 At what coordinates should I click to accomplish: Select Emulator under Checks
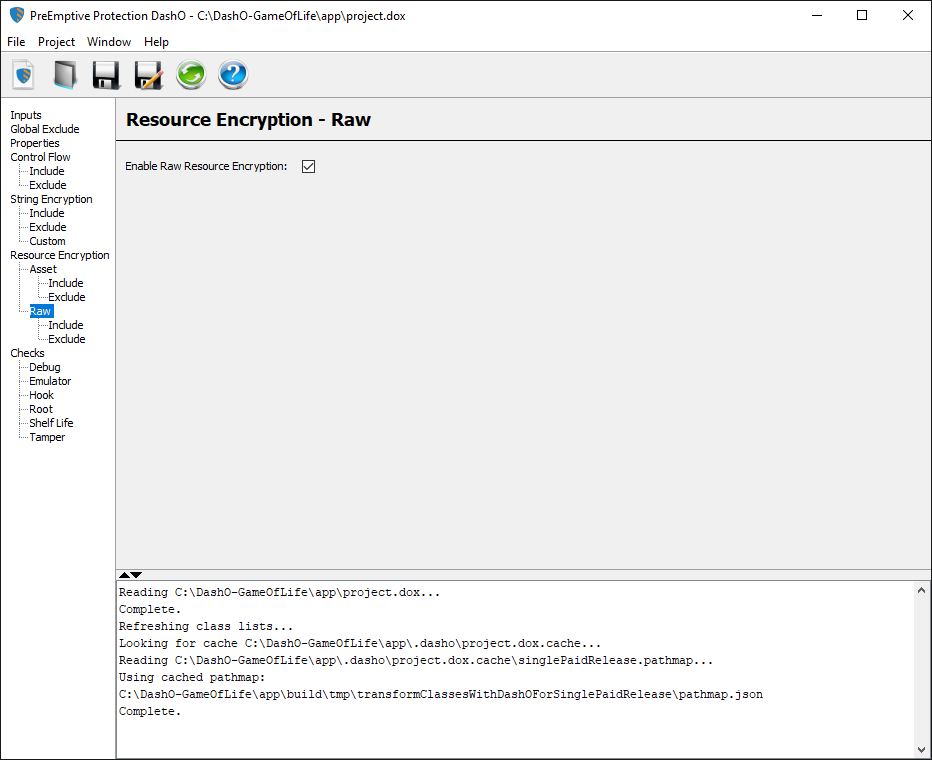50,381
